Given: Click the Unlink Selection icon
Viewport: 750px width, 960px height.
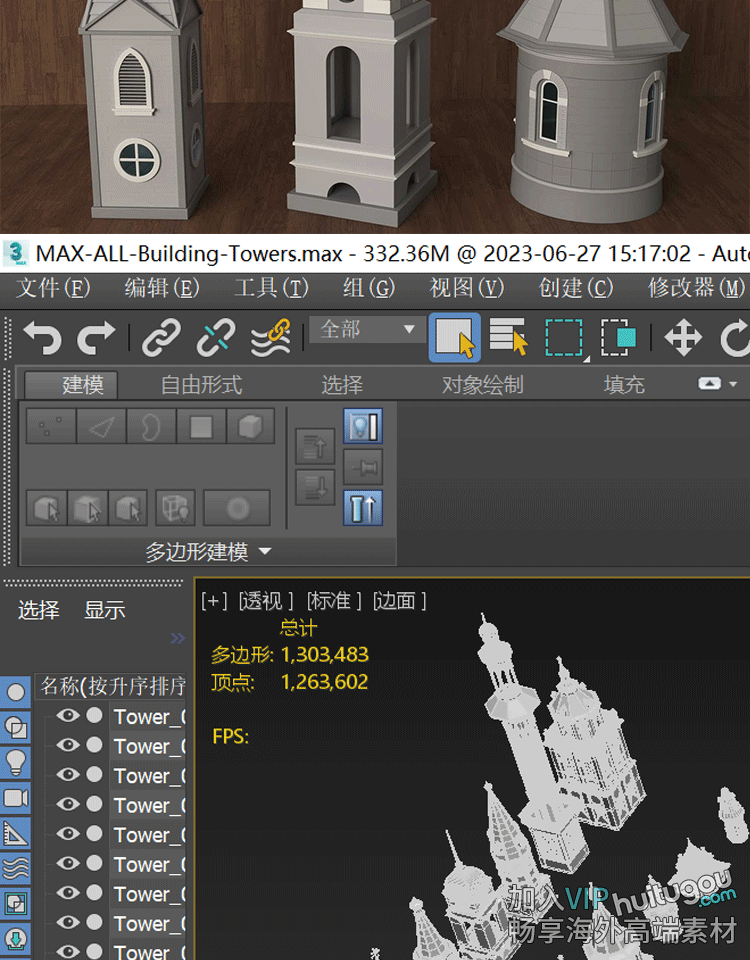Looking at the screenshot, I should point(215,338).
